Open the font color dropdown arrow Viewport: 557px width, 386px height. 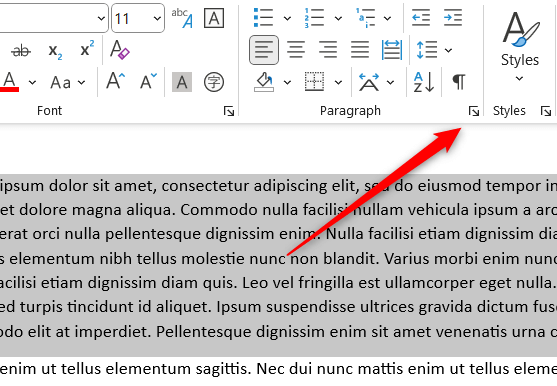click(32, 83)
